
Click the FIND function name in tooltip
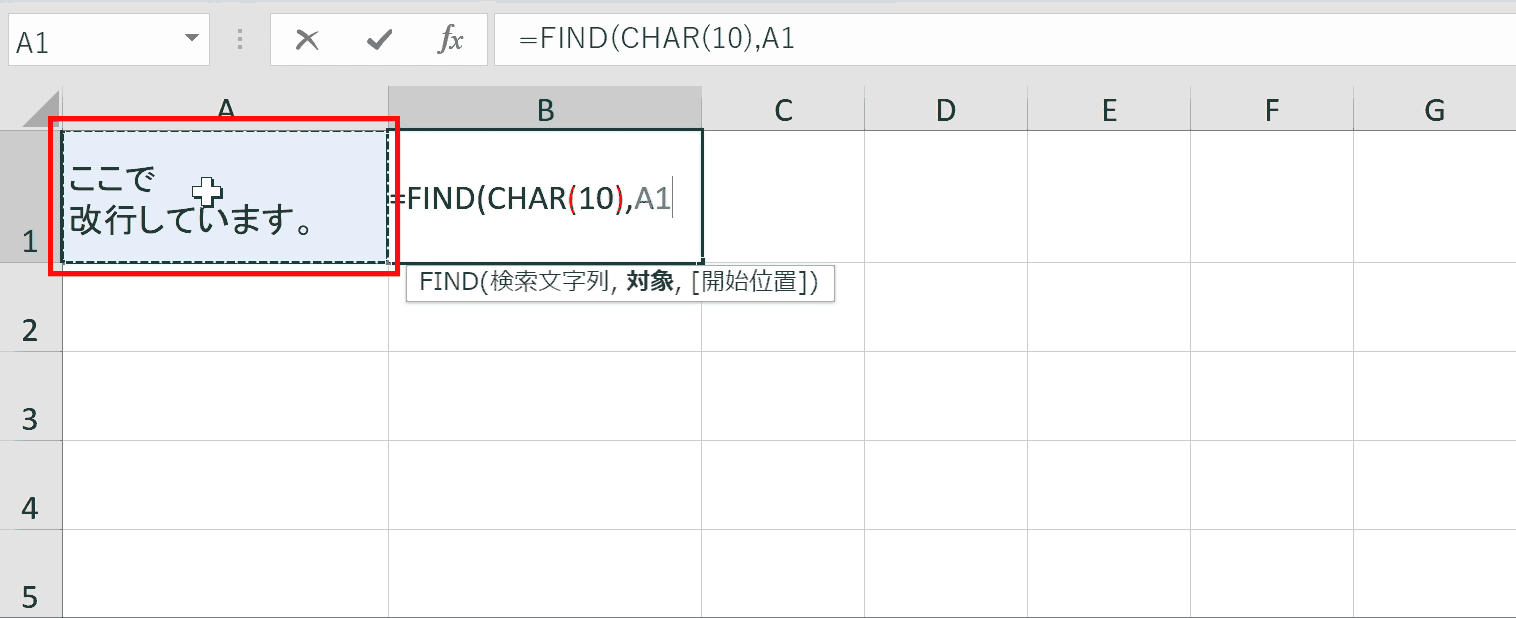449,283
